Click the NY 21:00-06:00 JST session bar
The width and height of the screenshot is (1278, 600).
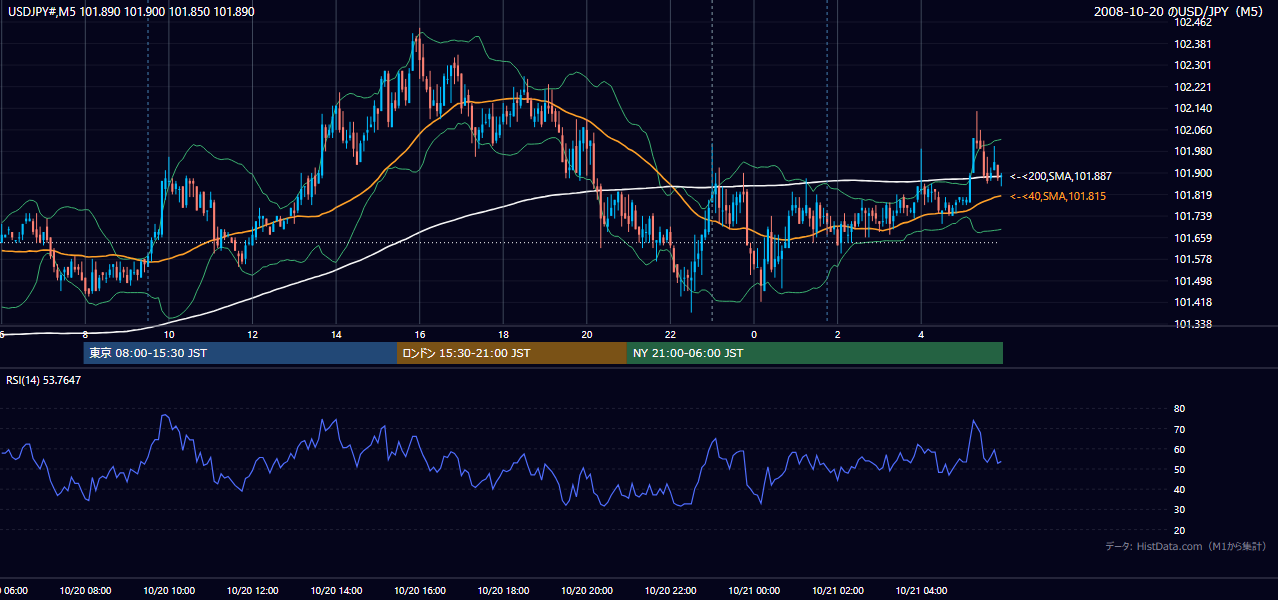coord(815,353)
